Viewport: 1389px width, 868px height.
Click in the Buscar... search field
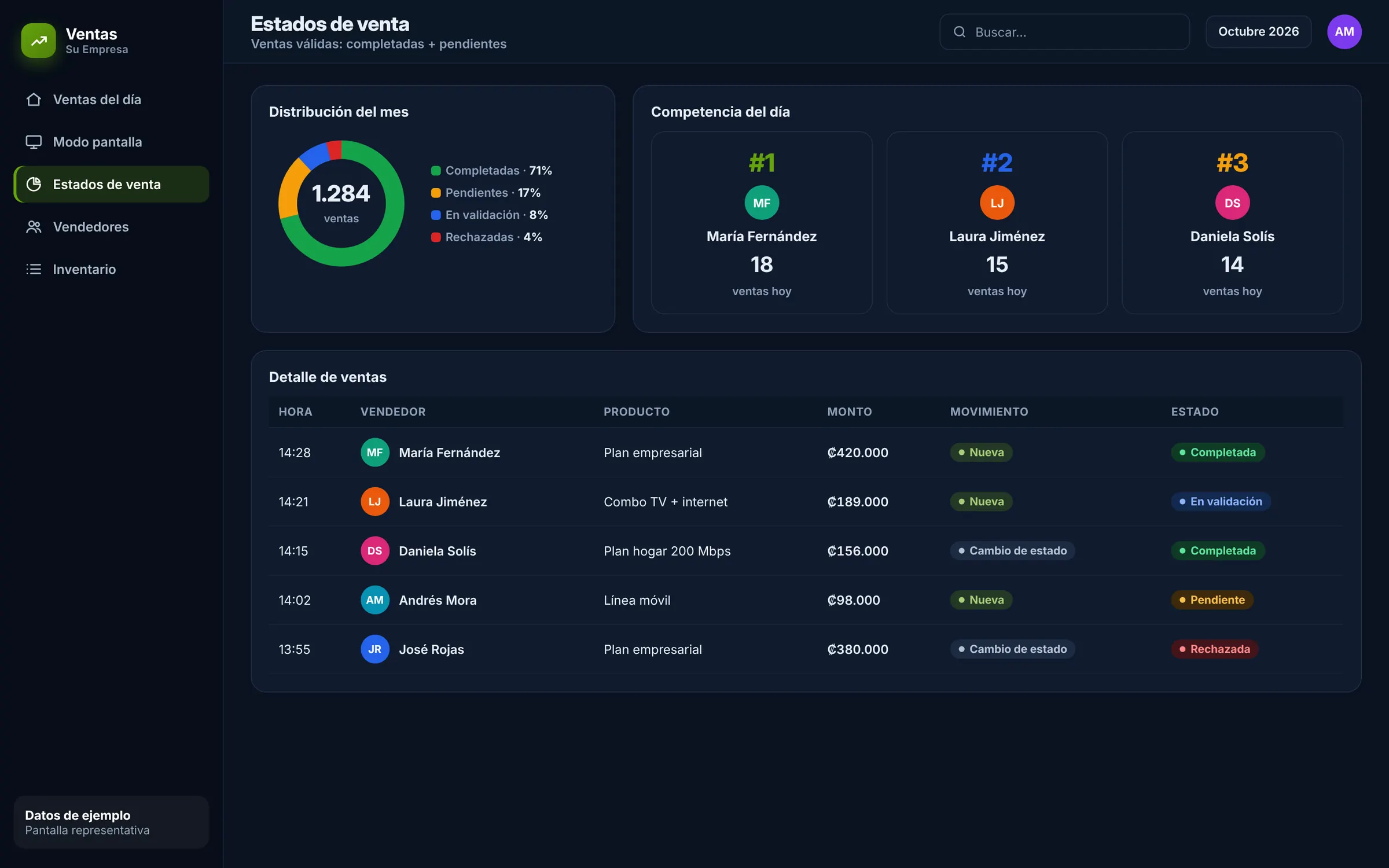(x=1064, y=32)
